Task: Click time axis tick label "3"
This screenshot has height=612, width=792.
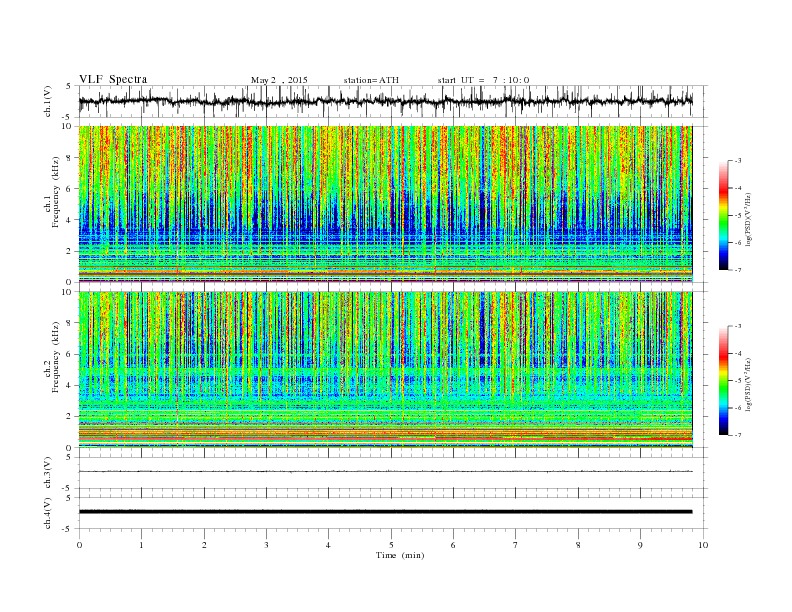Action: [x=266, y=545]
